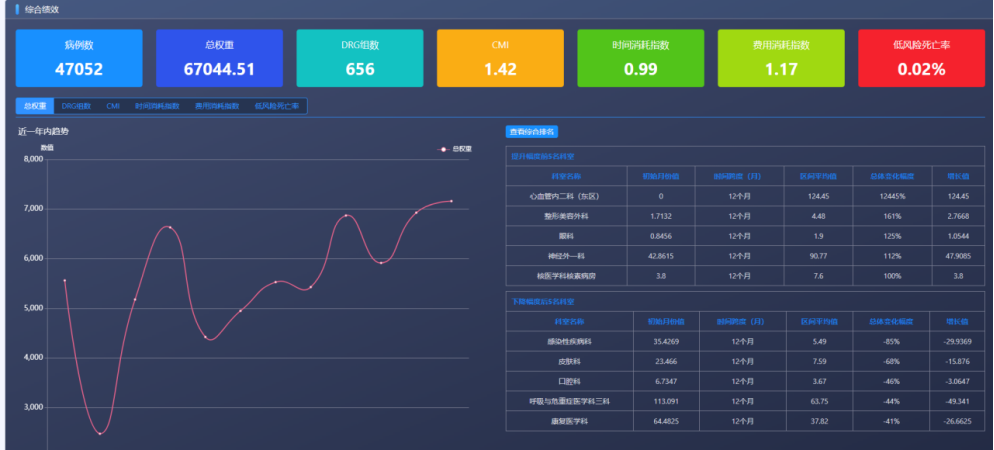994x450 pixels.
Task: Click the 64.4825 initial month value
Action: click(666, 421)
